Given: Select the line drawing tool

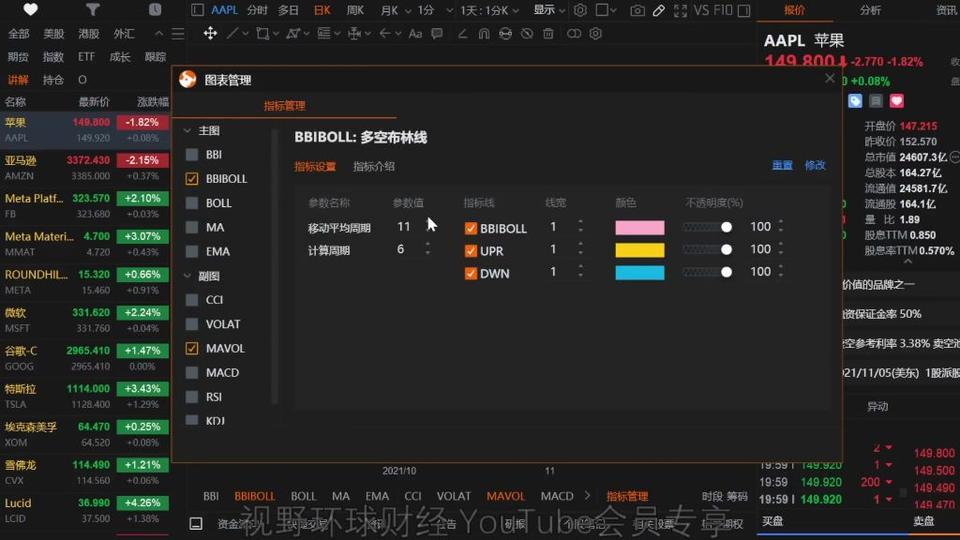Looking at the screenshot, I should click(232, 33).
